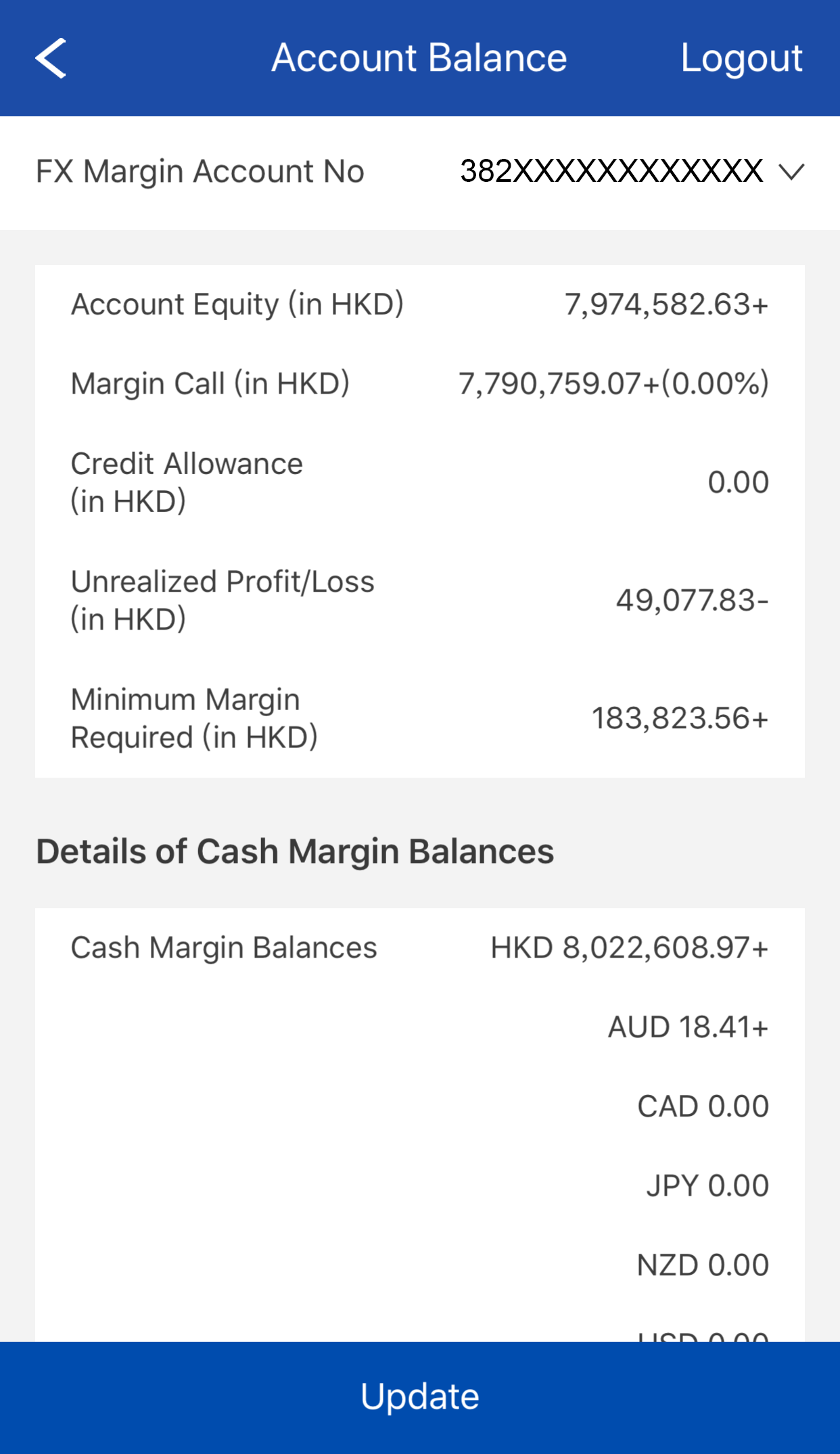
Task: Tap the AUD 18.41+ balance
Action: click(x=688, y=1027)
